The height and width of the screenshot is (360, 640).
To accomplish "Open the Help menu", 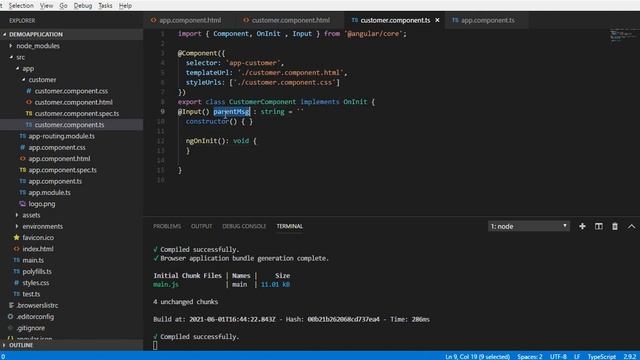I will [125, 6].
